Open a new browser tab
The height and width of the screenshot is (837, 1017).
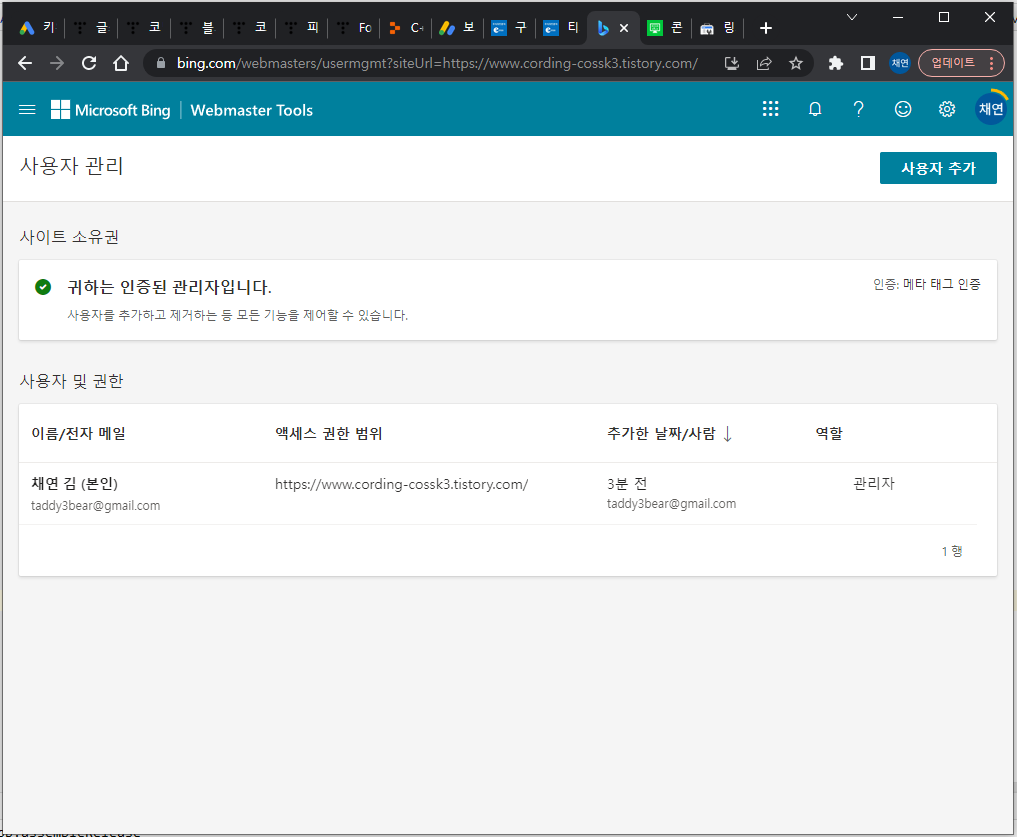point(765,28)
